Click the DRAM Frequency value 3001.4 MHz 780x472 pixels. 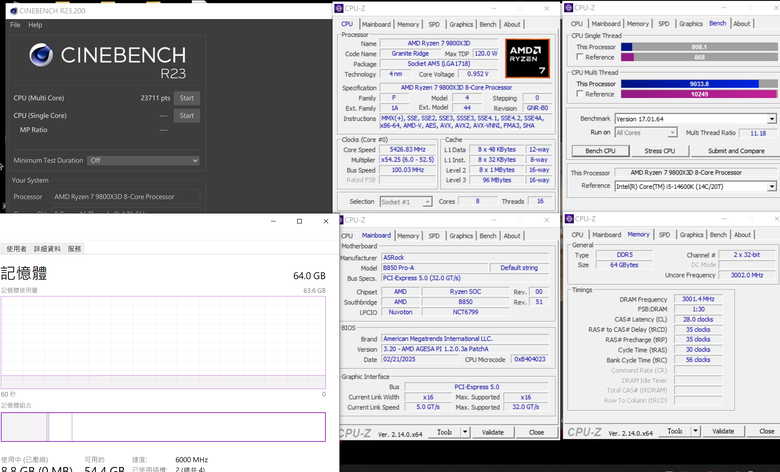coord(698,299)
